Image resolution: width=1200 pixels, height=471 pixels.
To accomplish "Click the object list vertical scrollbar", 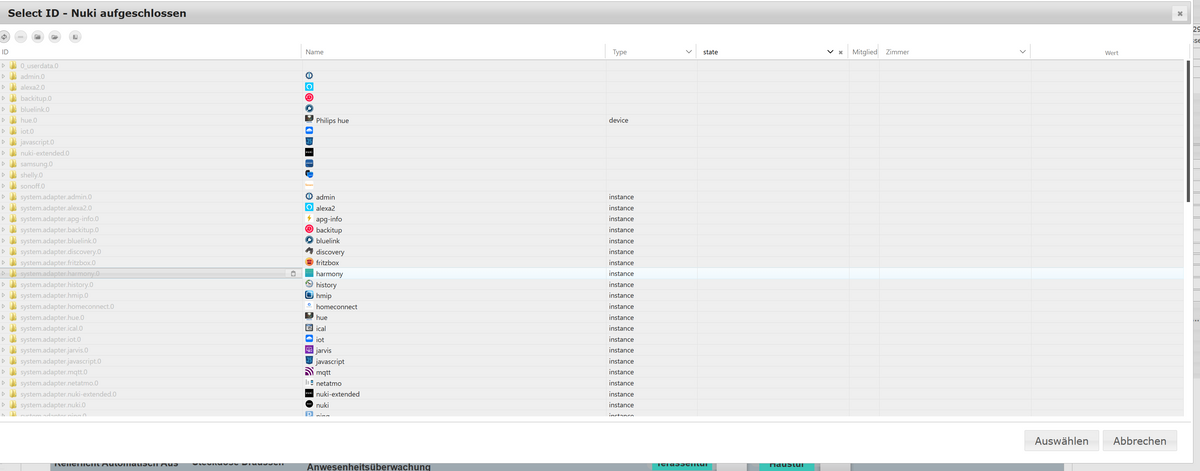I will click(x=1188, y=130).
